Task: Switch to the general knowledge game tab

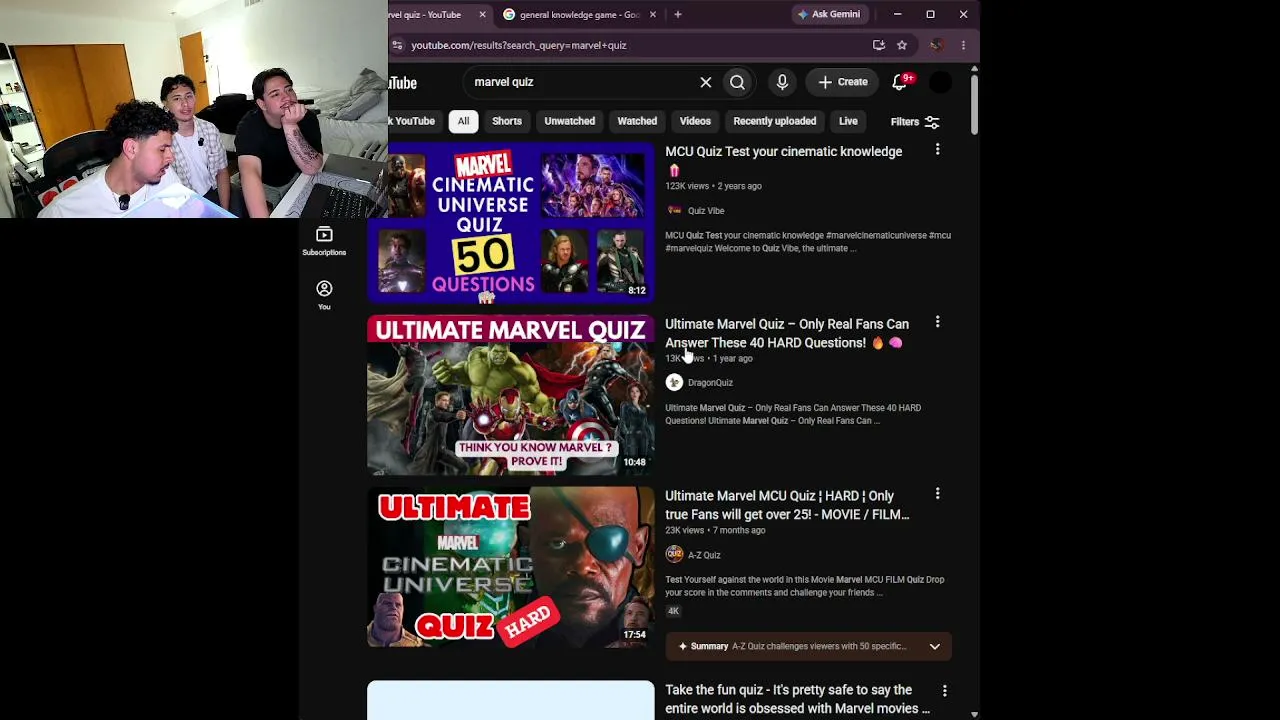Action: click(580, 14)
